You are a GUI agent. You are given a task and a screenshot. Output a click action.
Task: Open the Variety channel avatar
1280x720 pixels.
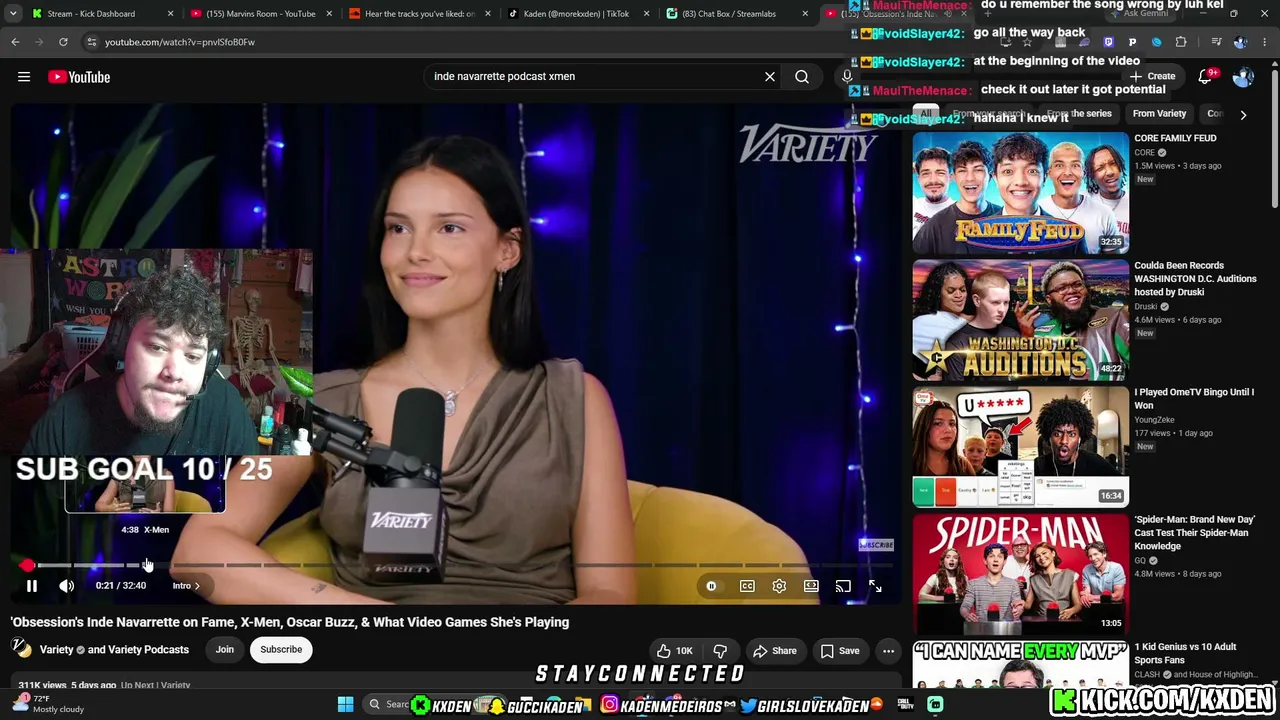(21, 649)
